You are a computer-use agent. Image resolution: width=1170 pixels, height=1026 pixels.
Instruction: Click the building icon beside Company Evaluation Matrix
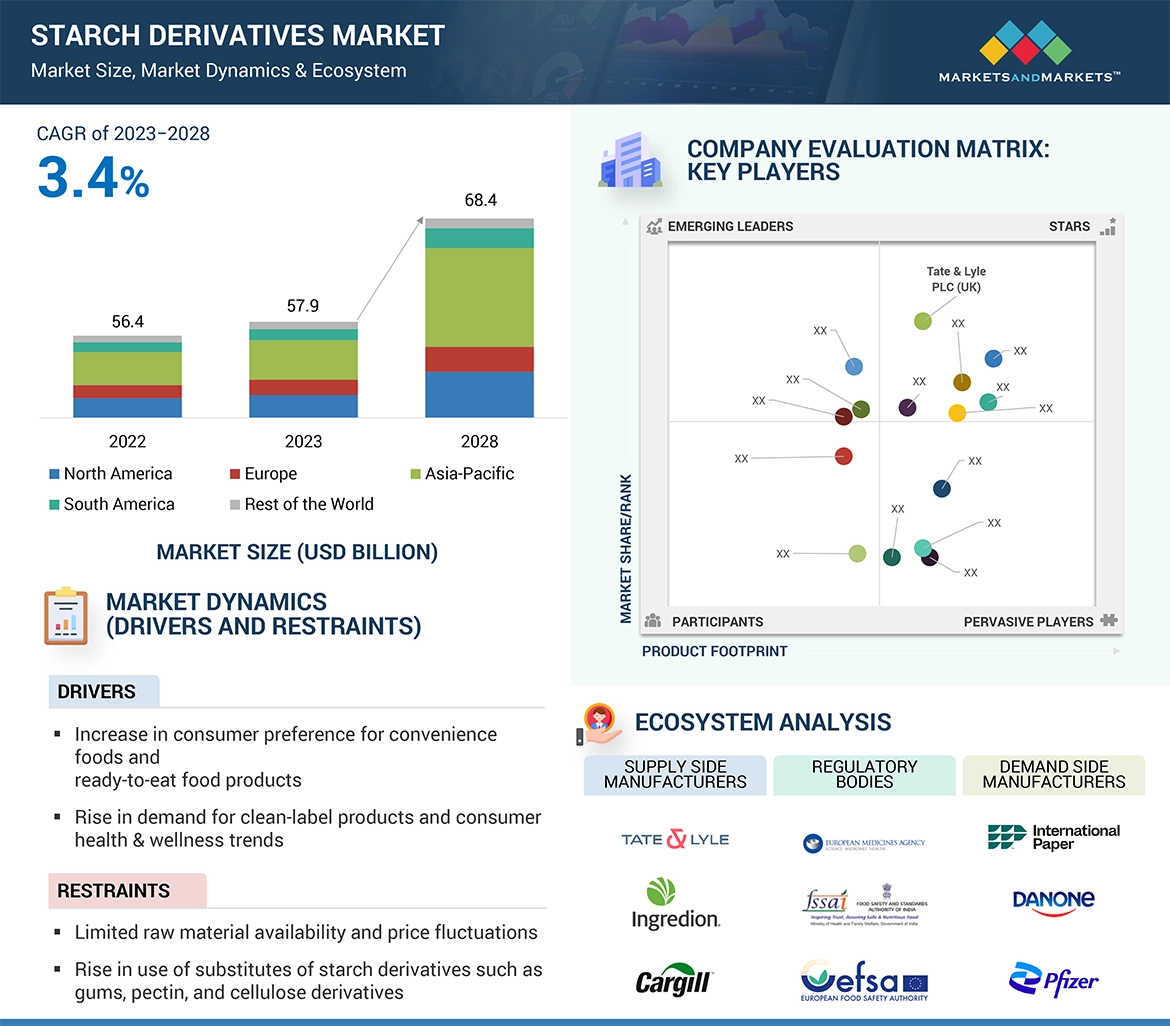[629, 161]
